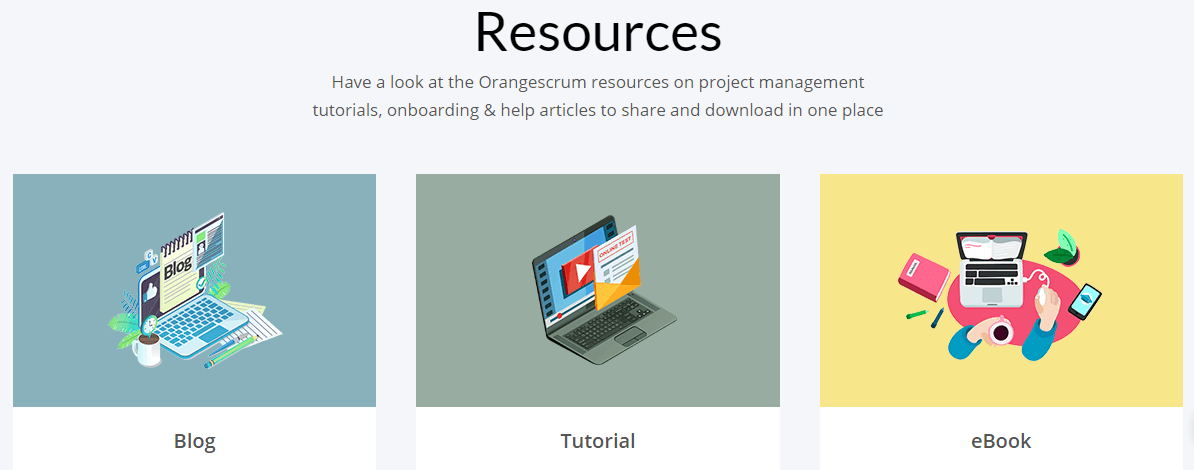Click the thumbs-up icon in Blog illustration

151,291
